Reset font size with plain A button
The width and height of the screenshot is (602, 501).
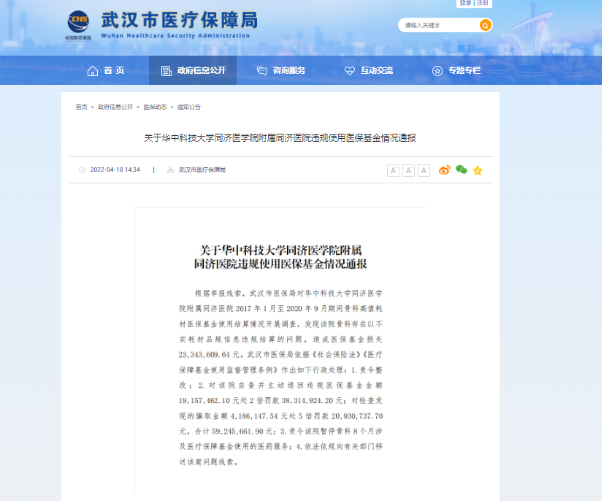423,170
